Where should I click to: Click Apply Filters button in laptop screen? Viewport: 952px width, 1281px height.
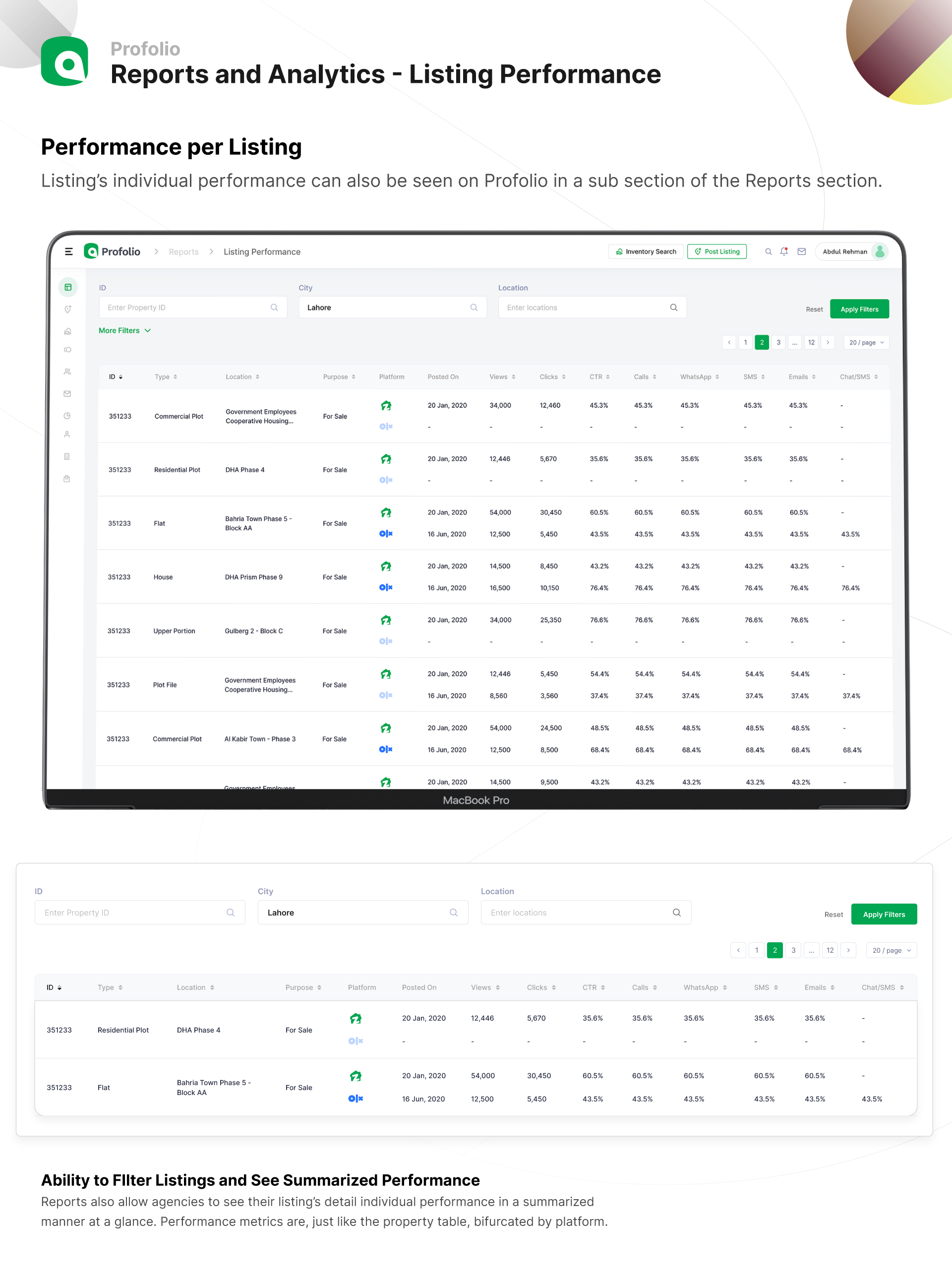[x=859, y=309]
